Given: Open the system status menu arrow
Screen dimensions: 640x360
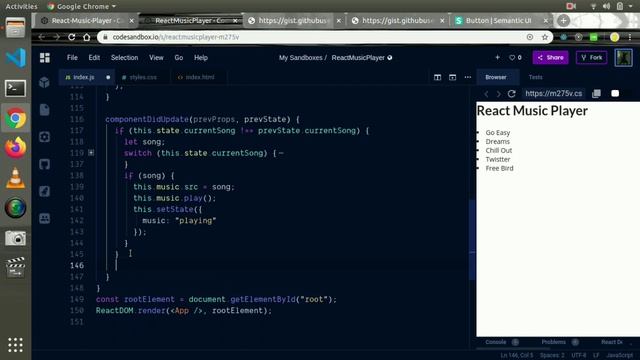Looking at the screenshot, I should pyautogui.click(x=631, y=7).
